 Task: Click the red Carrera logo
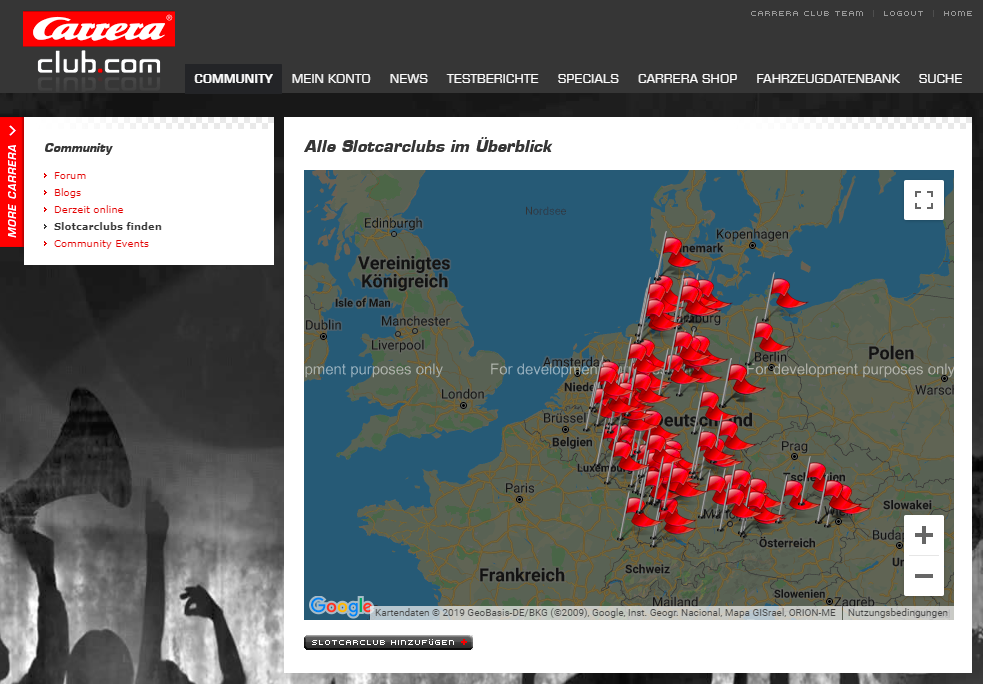coord(99,29)
